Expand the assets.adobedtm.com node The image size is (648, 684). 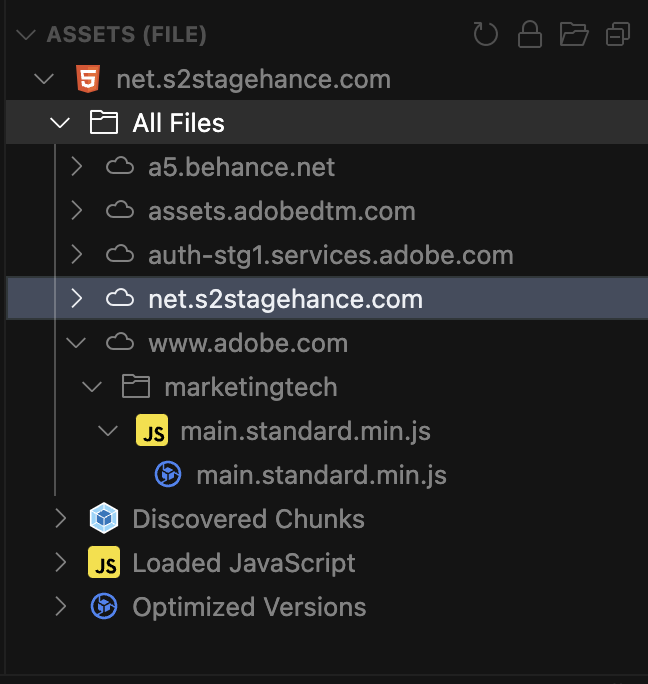coord(76,211)
